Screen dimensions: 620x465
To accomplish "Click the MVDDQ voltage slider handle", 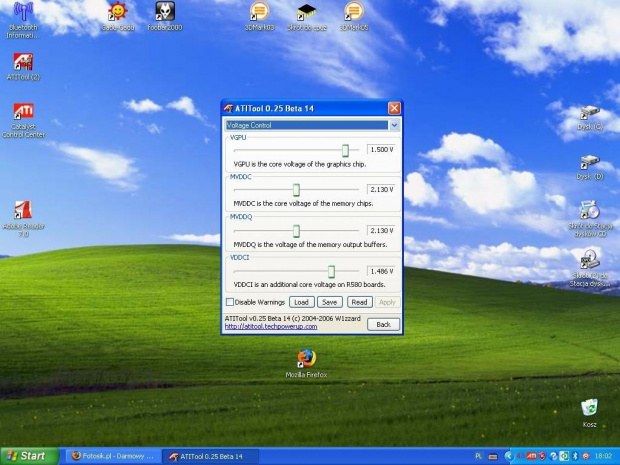I will [x=296, y=231].
